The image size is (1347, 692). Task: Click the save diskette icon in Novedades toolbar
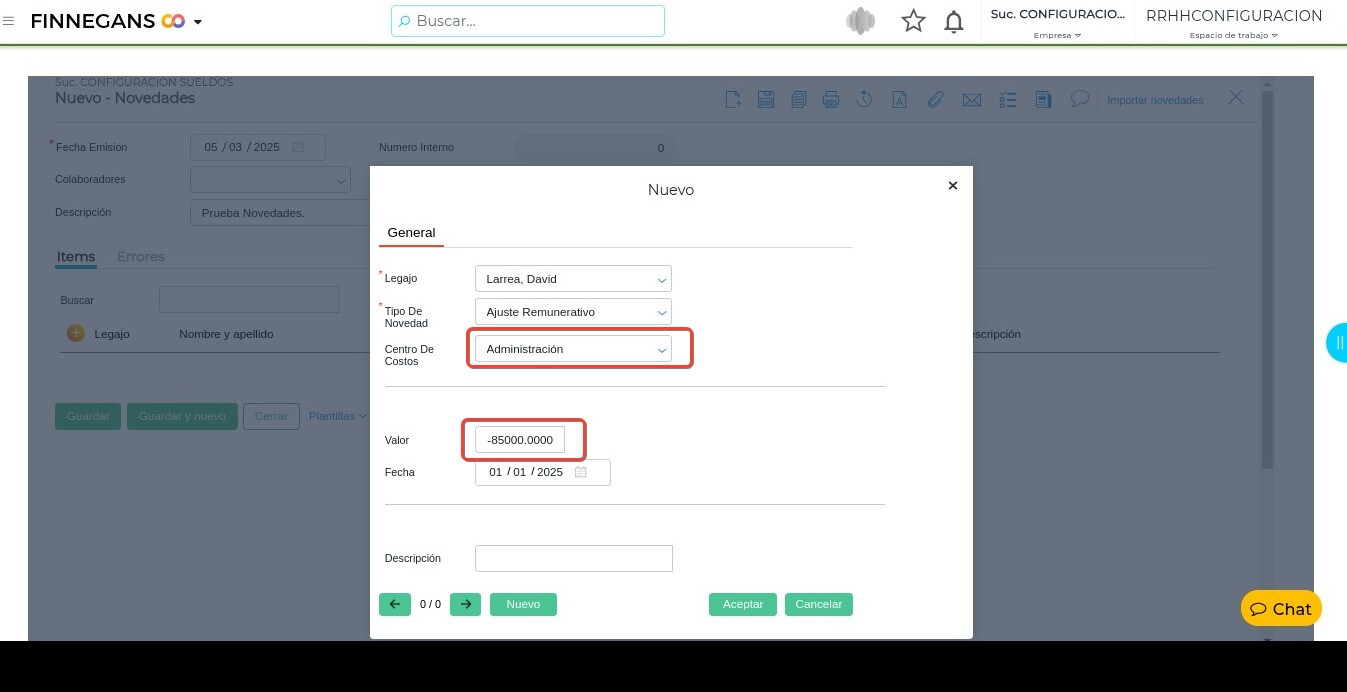tap(766, 99)
